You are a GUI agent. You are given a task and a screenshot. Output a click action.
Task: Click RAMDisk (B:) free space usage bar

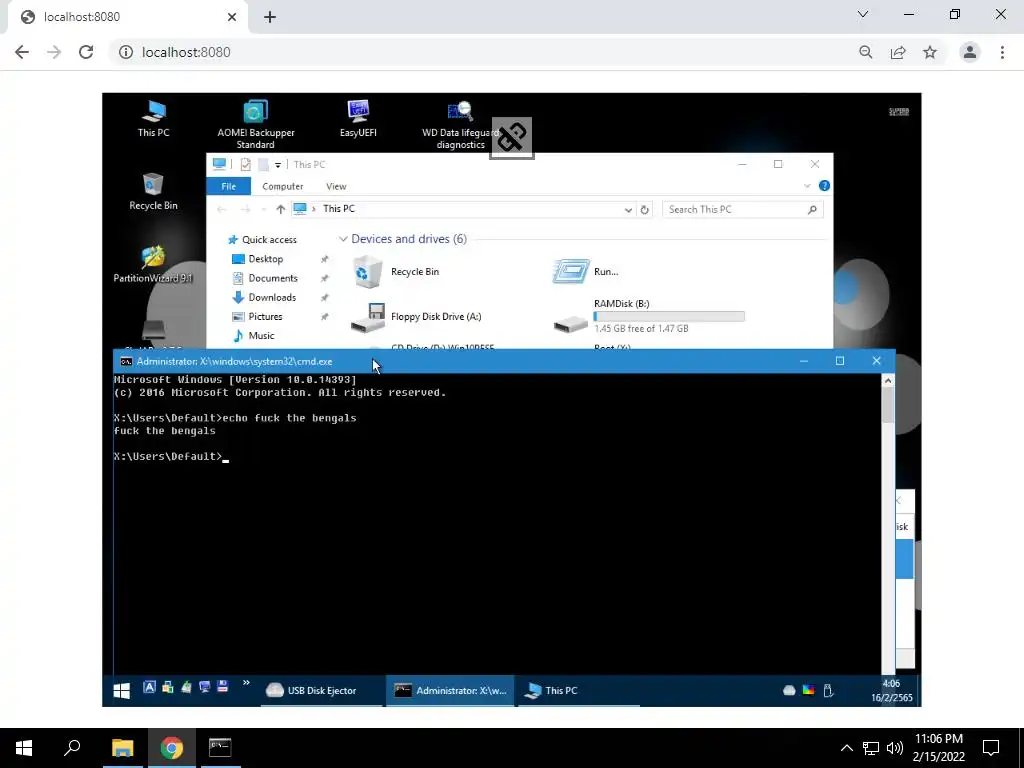[669, 317]
